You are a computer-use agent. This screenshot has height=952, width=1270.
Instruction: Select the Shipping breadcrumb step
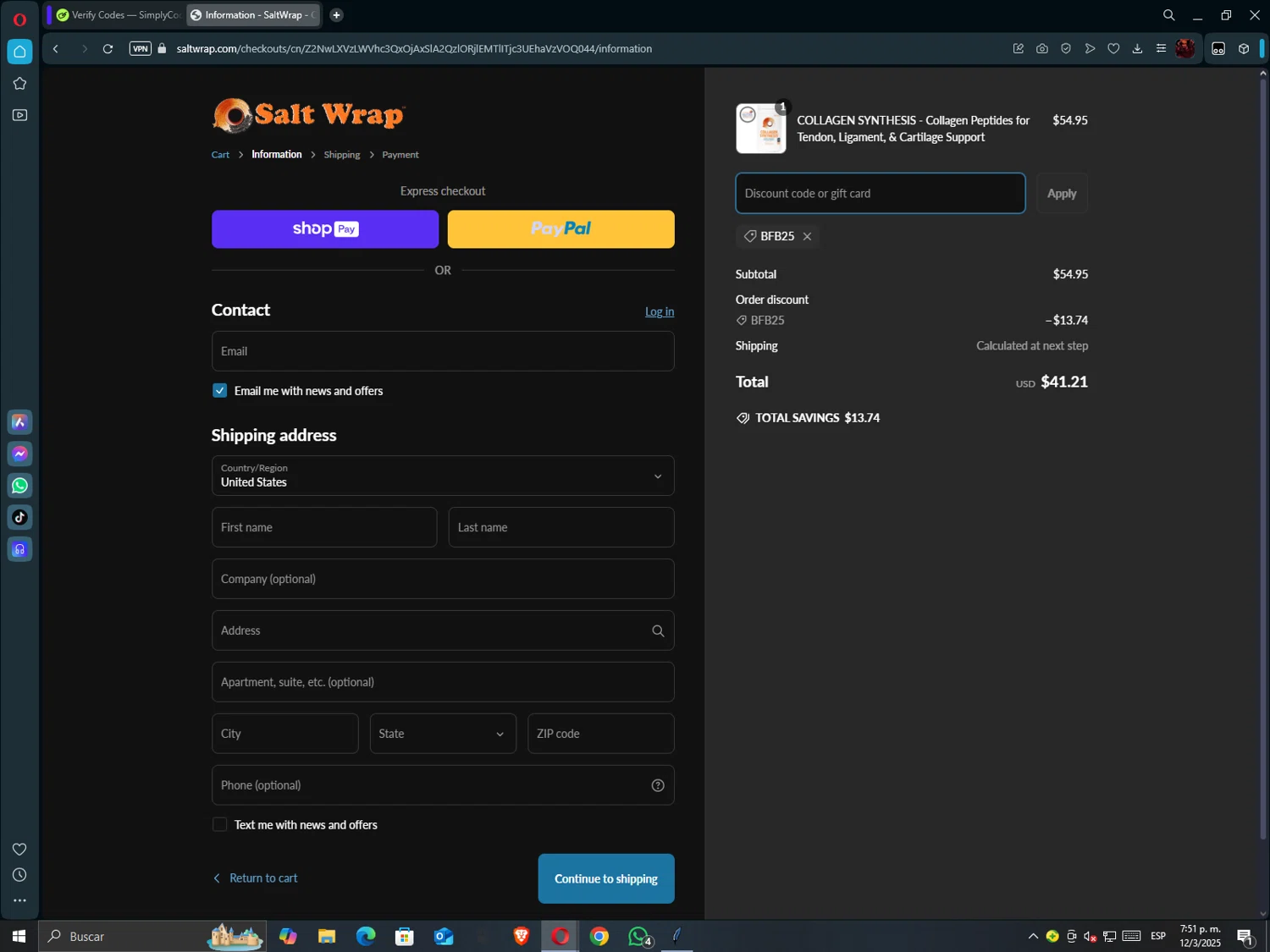click(x=342, y=155)
